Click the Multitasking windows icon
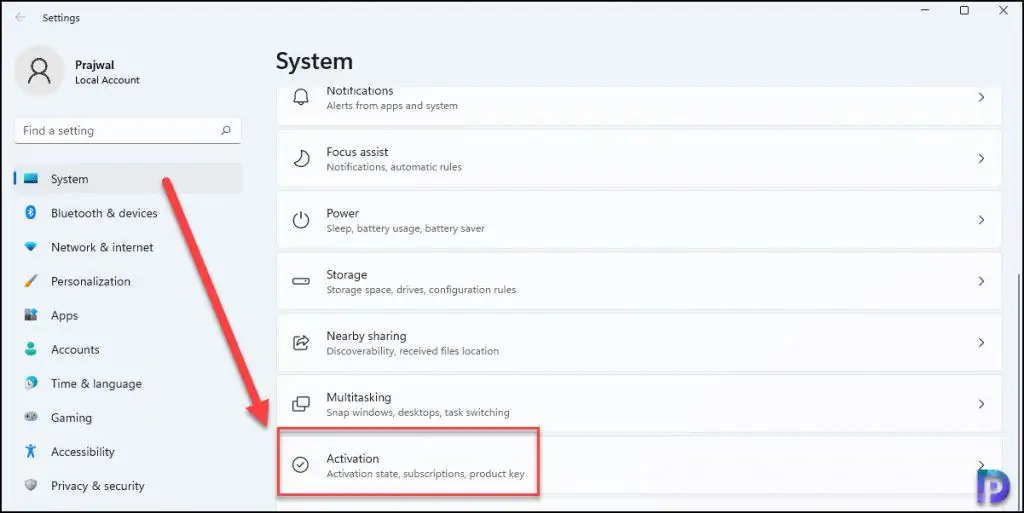The image size is (1024, 513). coord(301,404)
